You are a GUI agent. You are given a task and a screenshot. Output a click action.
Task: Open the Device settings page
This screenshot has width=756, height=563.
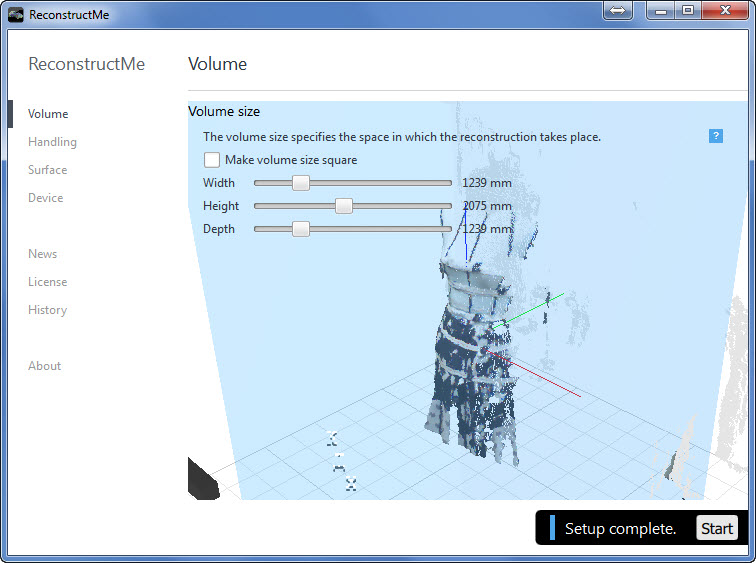(x=45, y=198)
